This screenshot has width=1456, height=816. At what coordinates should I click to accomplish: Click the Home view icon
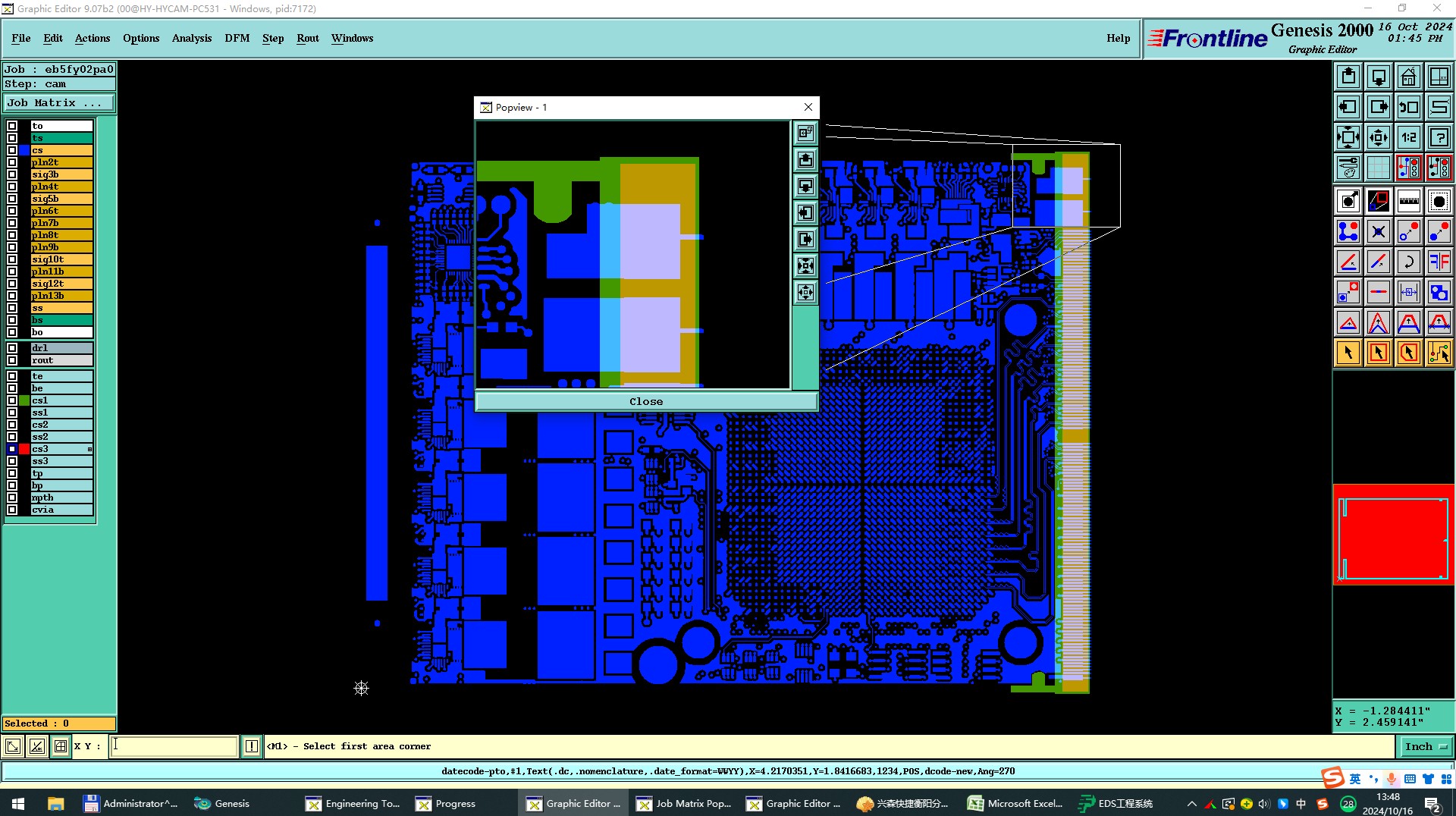pyautogui.click(x=1409, y=77)
